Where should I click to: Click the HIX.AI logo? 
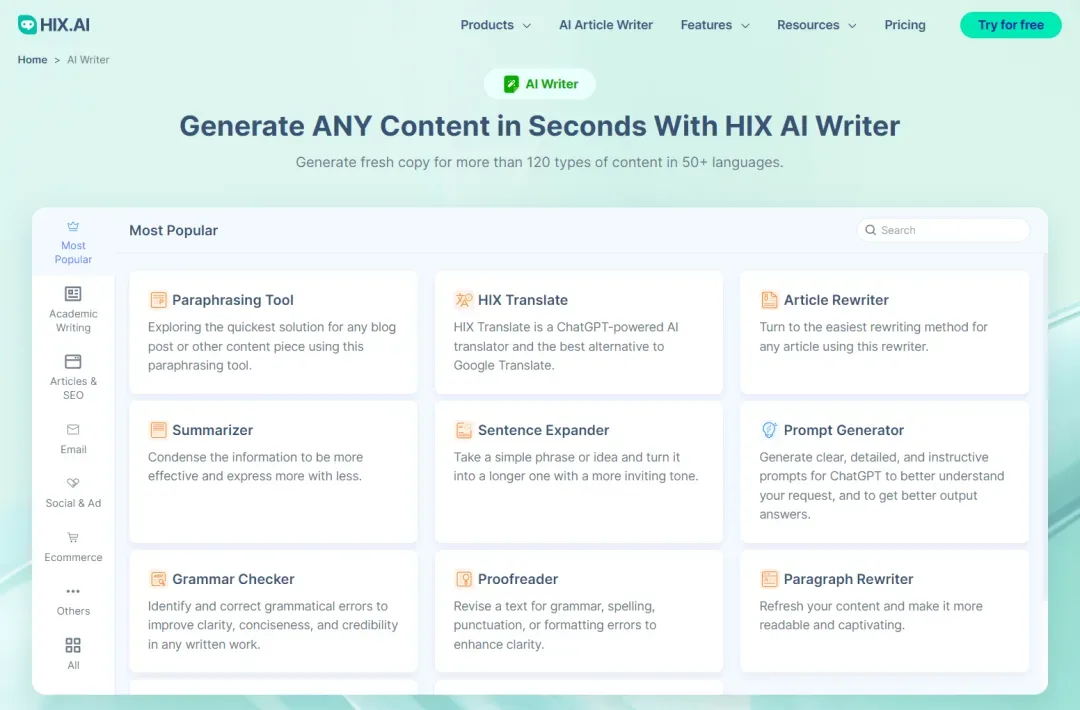click(53, 25)
